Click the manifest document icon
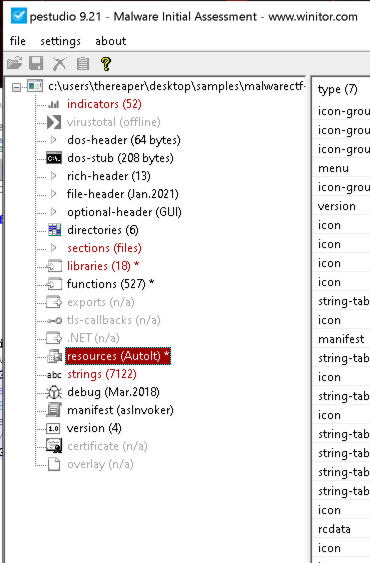Image resolution: width=370 pixels, height=563 pixels. 54,410
